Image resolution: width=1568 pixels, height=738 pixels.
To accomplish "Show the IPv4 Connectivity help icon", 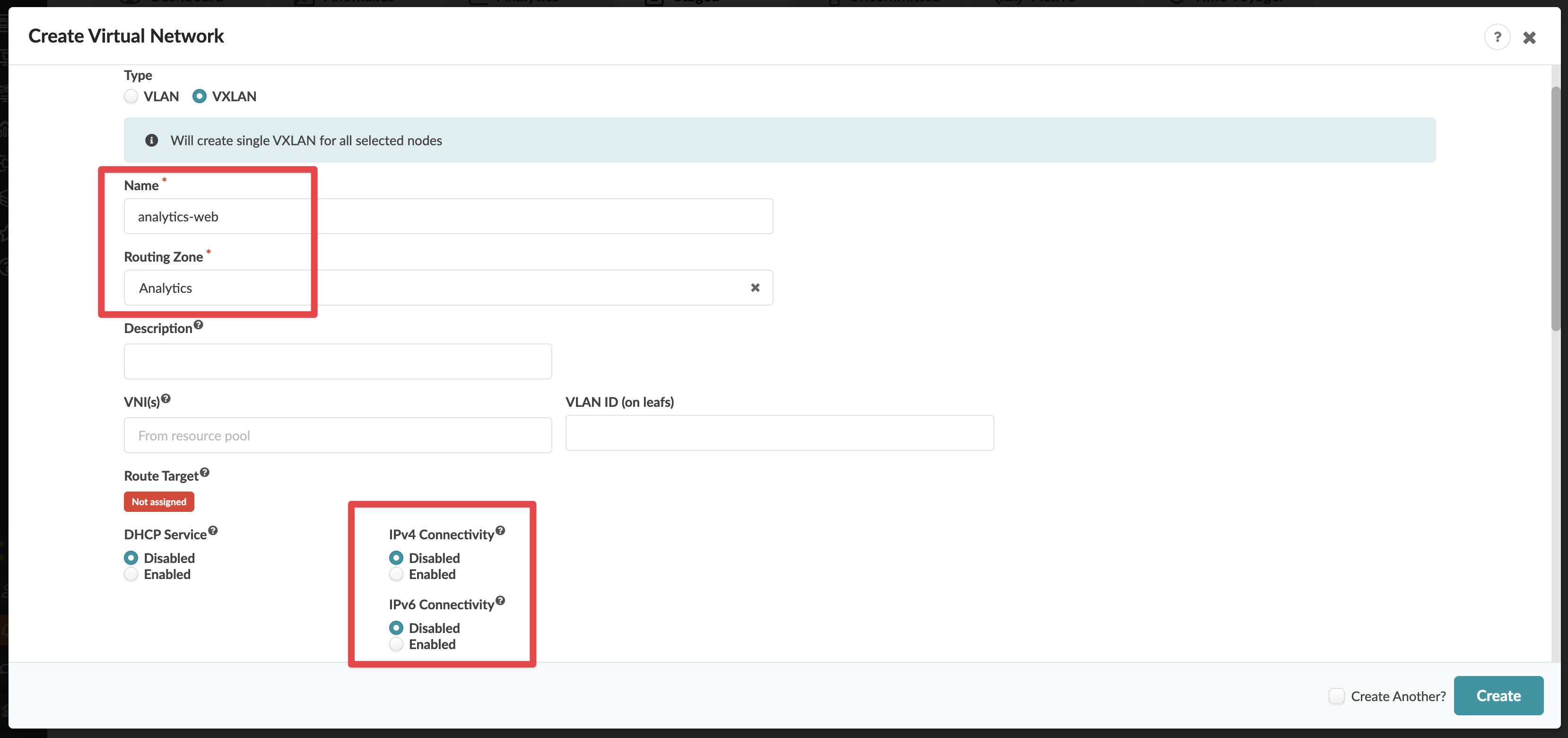I will (x=500, y=530).
